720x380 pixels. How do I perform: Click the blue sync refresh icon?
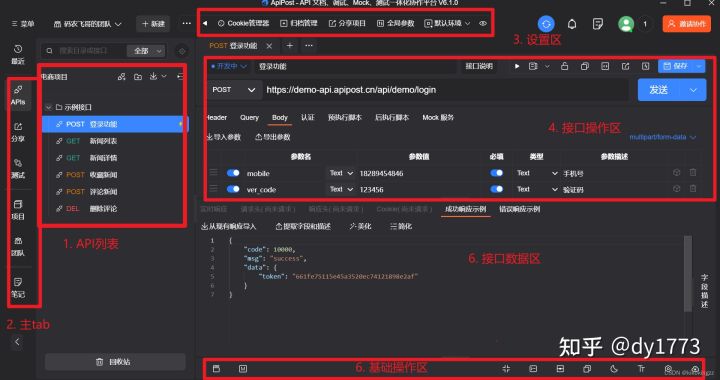546,23
